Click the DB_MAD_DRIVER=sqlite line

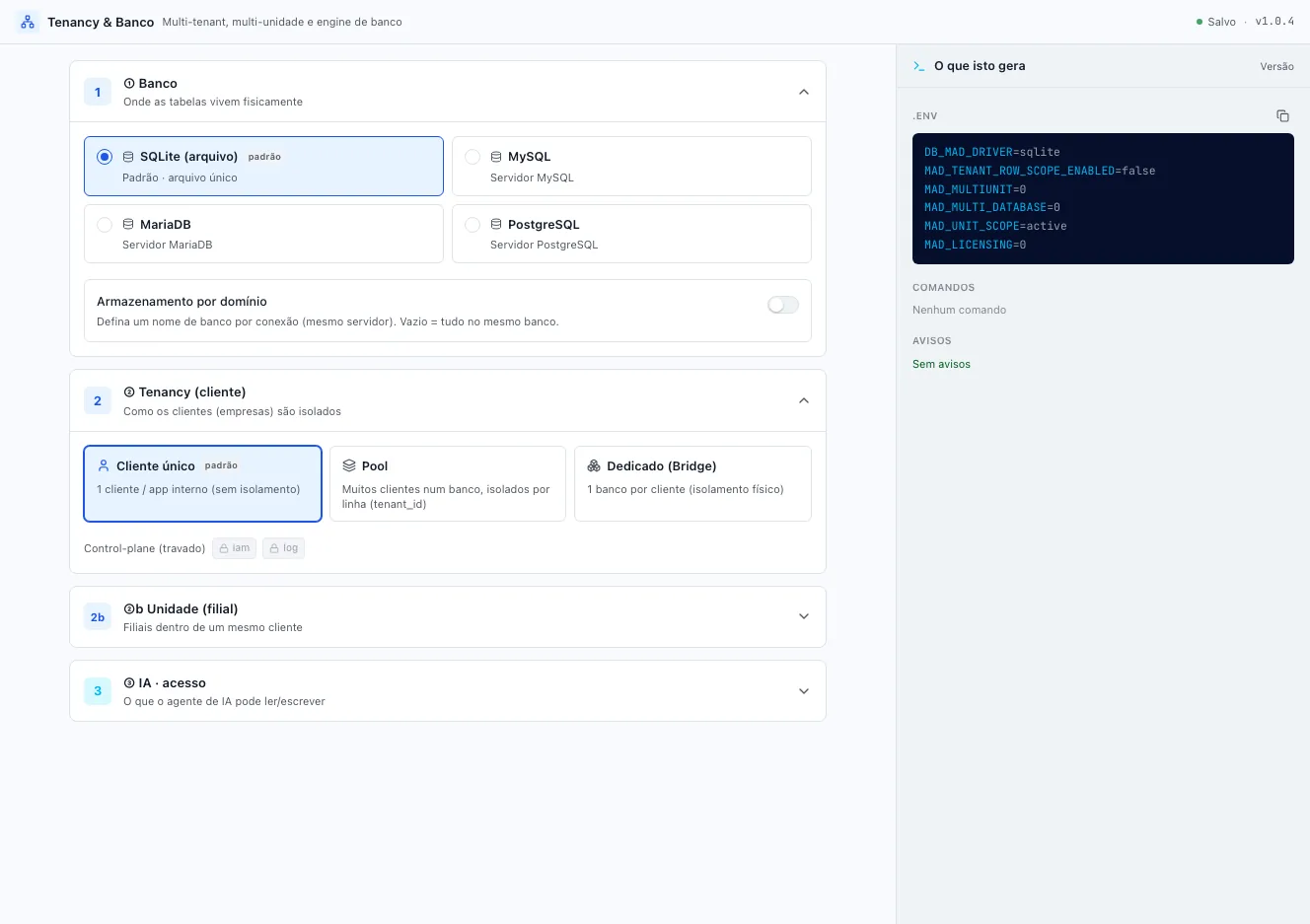992,152
